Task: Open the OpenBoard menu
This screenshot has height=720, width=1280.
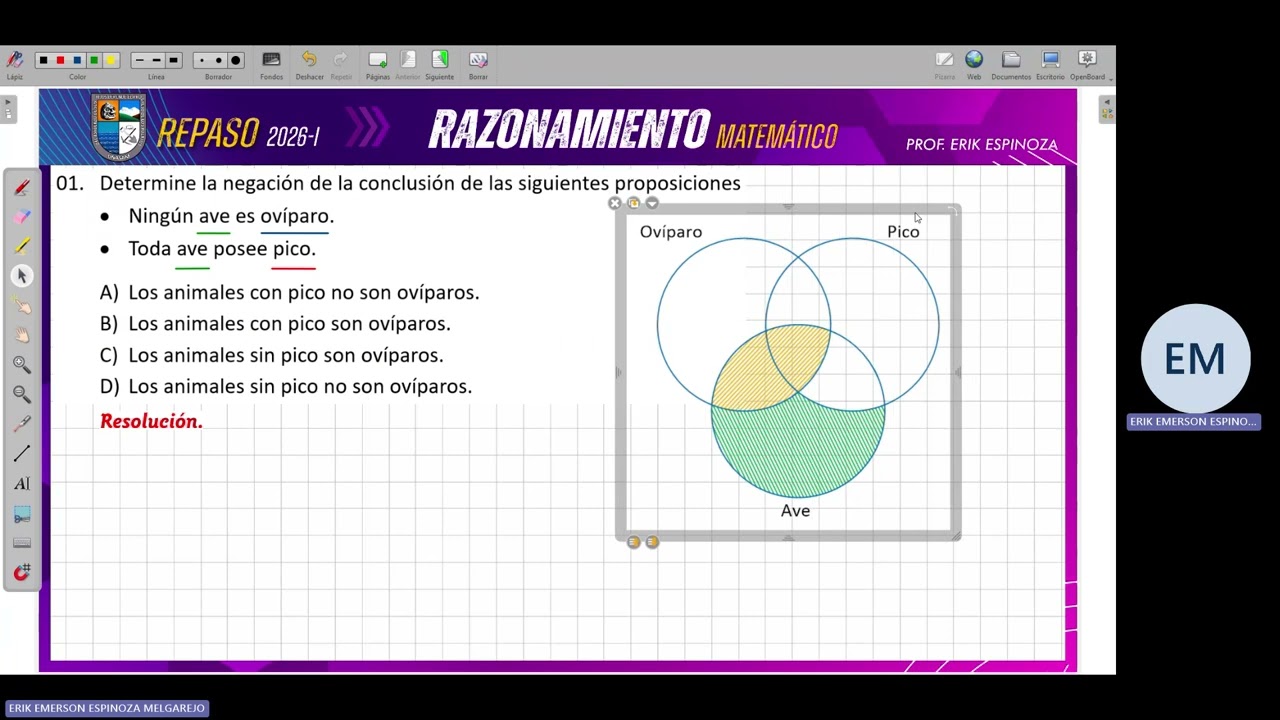Action: coord(1088,64)
